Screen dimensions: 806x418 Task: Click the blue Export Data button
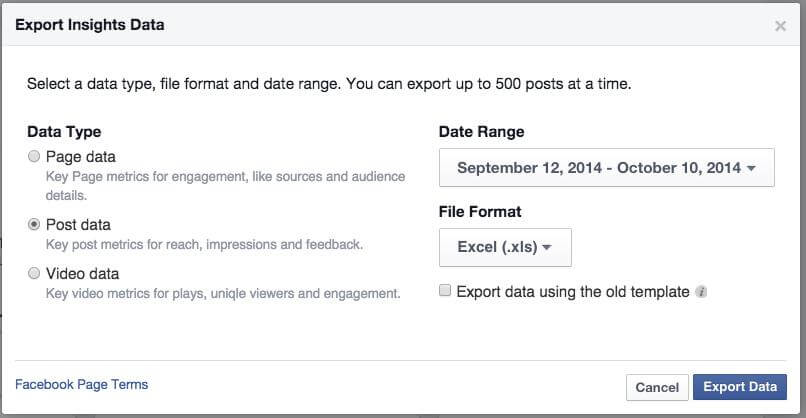click(739, 387)
